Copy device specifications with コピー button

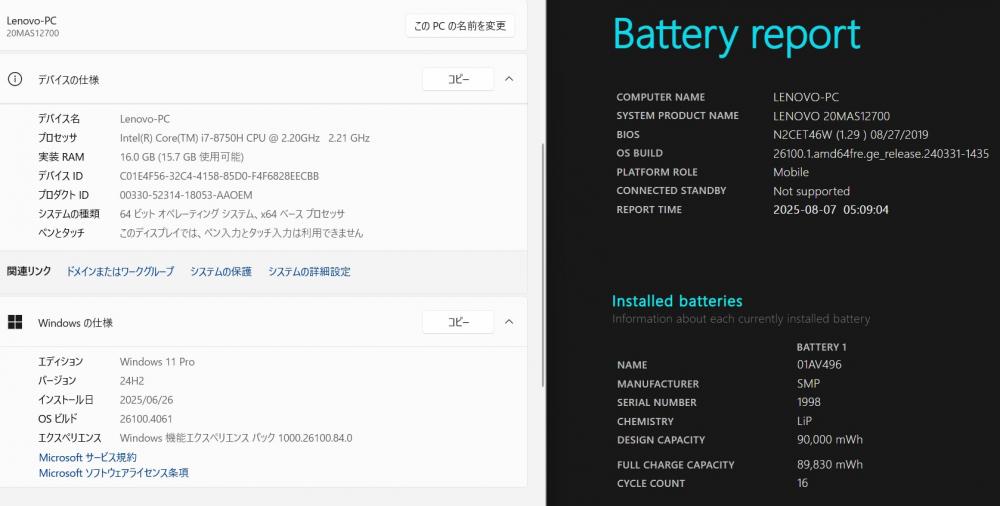458,79
